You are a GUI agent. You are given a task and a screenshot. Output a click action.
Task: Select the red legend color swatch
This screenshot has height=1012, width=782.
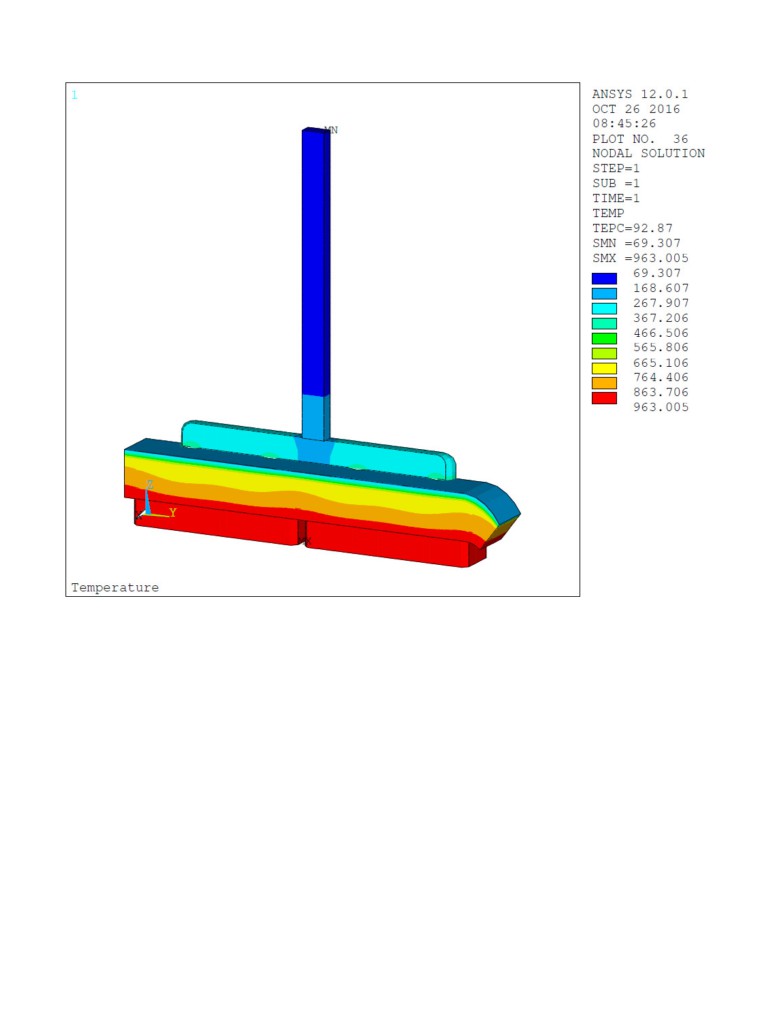604,398
